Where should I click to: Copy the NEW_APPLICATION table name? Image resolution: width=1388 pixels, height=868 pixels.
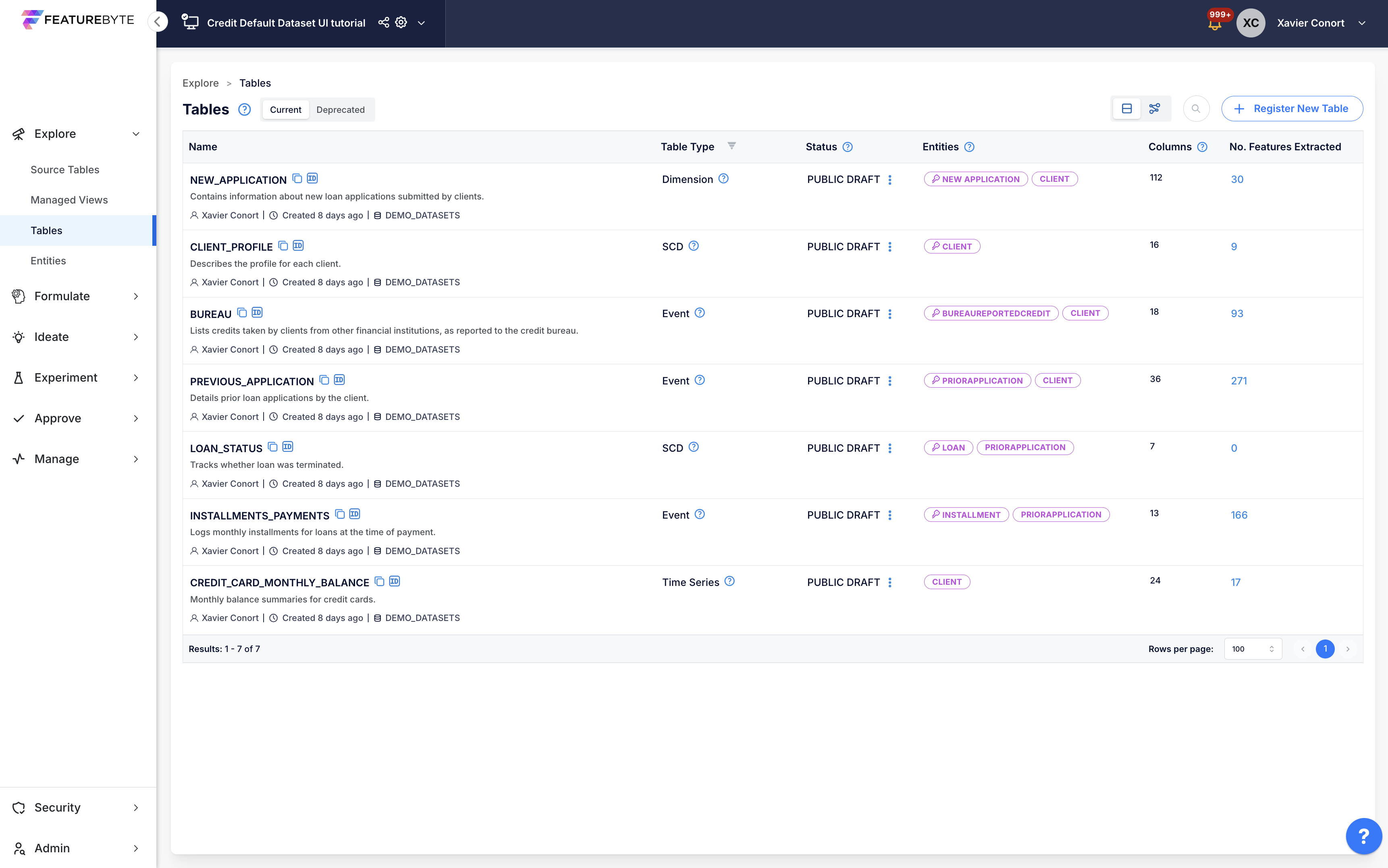pos(297,179)
